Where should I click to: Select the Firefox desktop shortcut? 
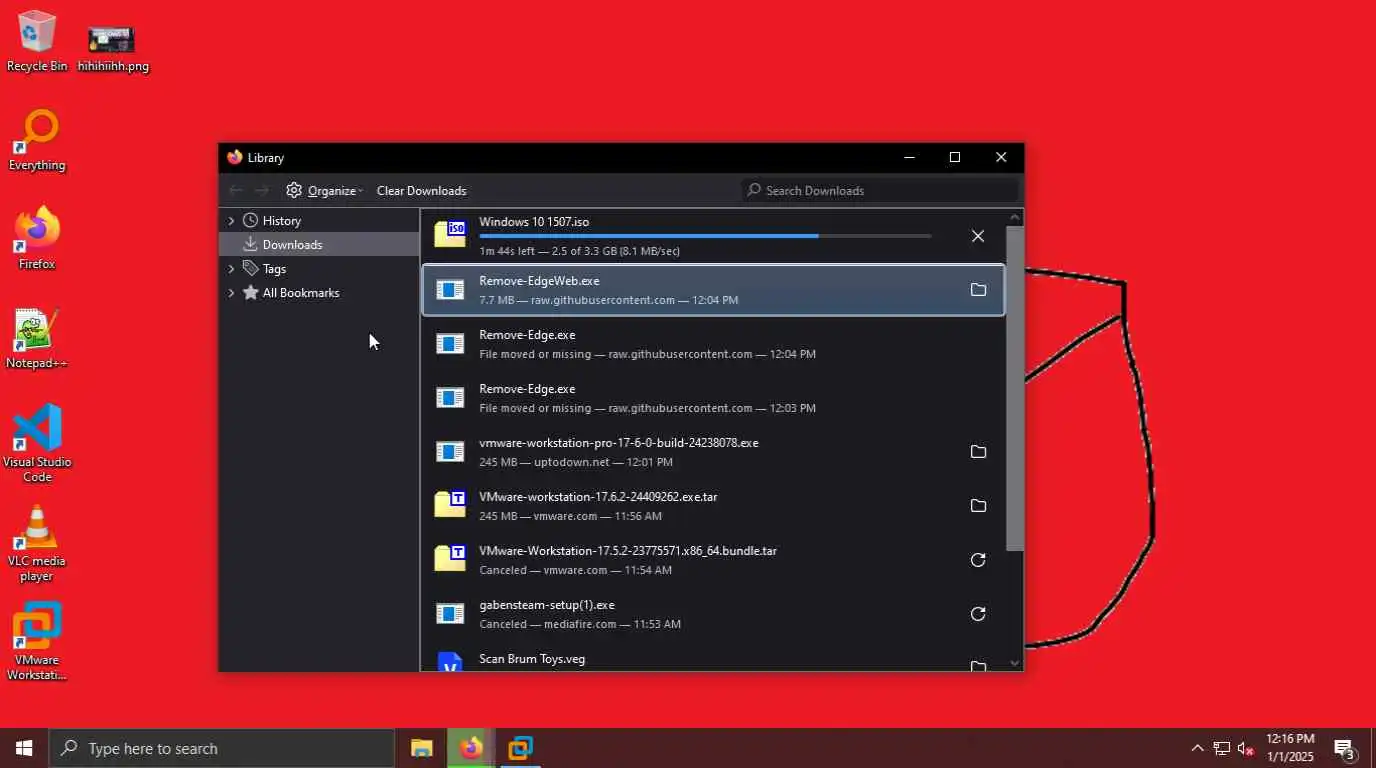point(37,238)
